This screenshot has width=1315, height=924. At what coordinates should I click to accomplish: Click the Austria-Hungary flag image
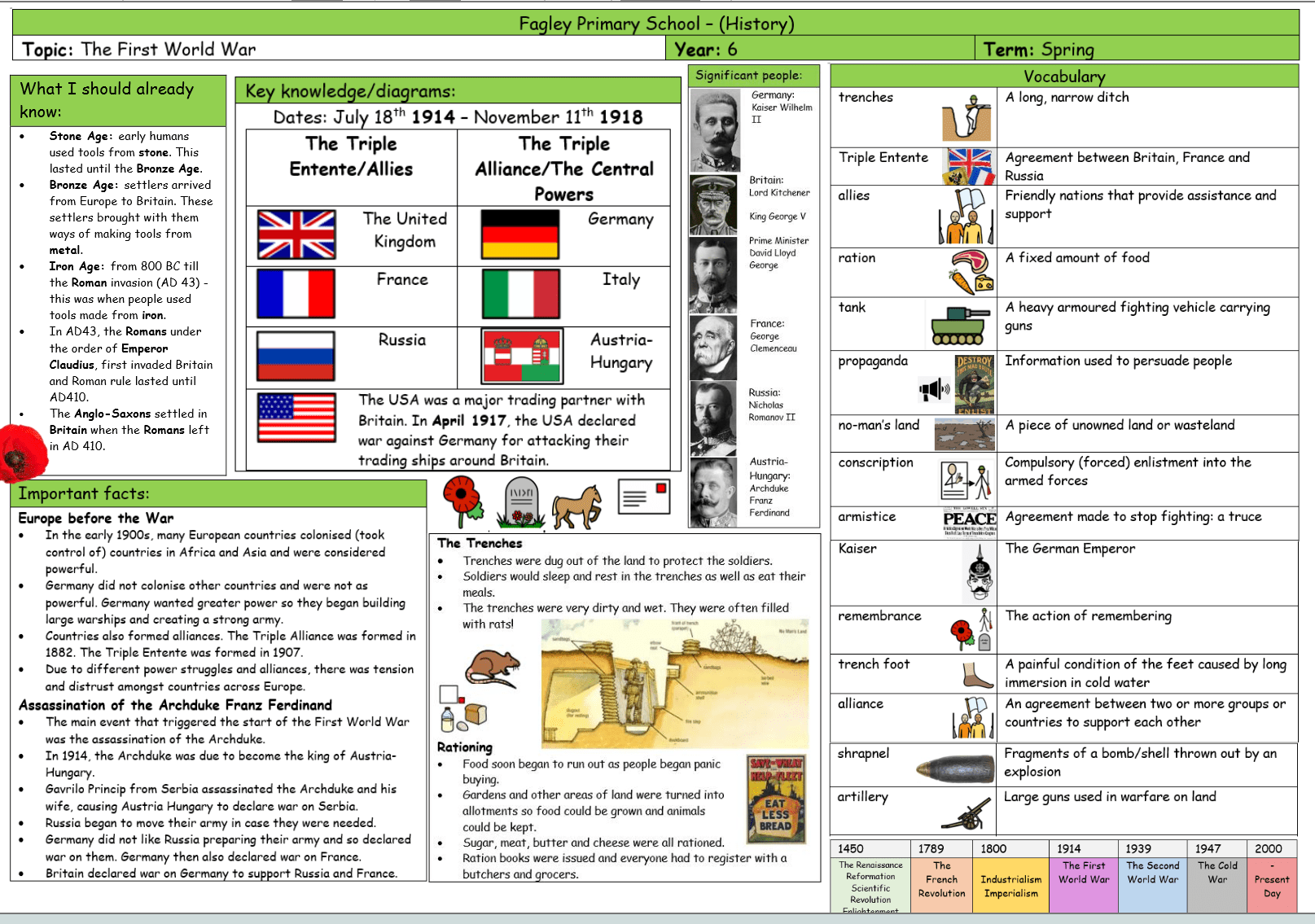pos(522,357)
